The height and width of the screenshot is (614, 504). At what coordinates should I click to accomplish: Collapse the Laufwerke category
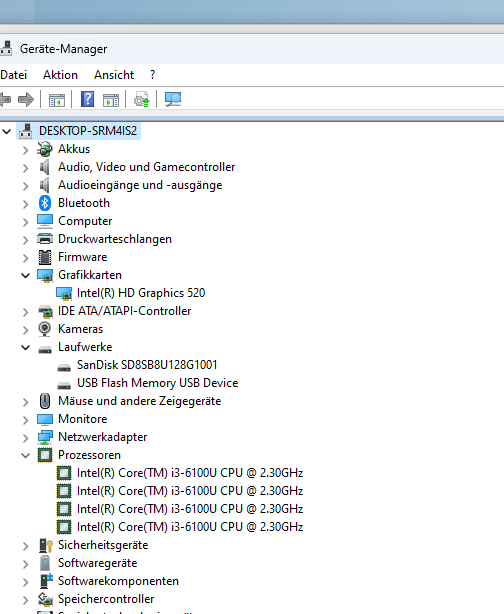point(25,348)
